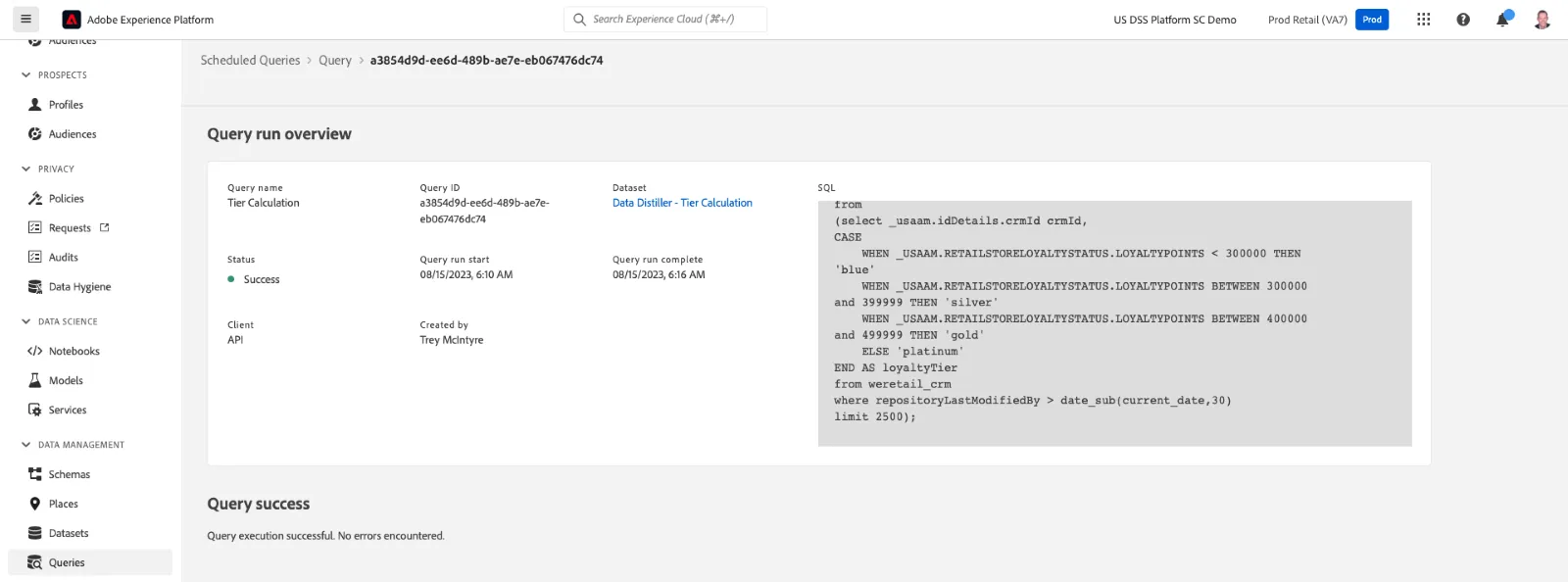Screen dimensions: 1568x582
Task: Click the Adobe Experience Platform logo
Action: click(x=72, y=20)
